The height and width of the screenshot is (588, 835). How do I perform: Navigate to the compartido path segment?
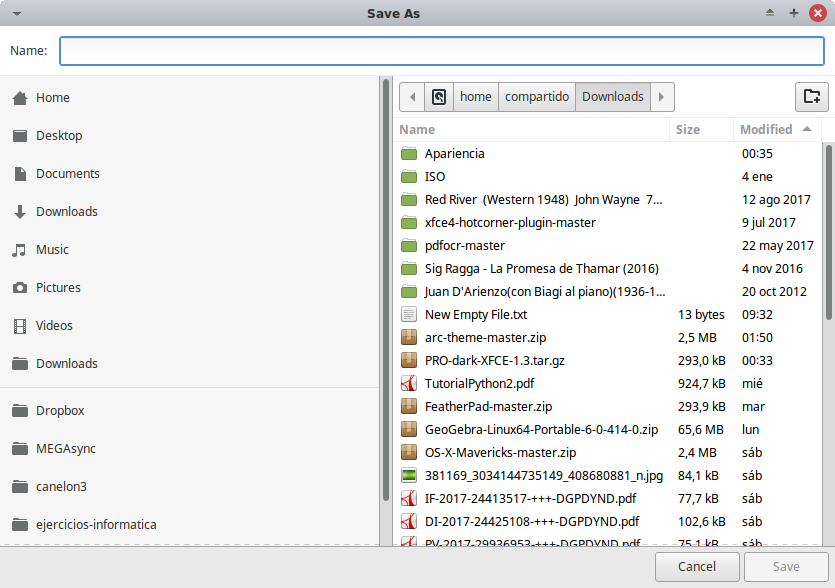537,97
